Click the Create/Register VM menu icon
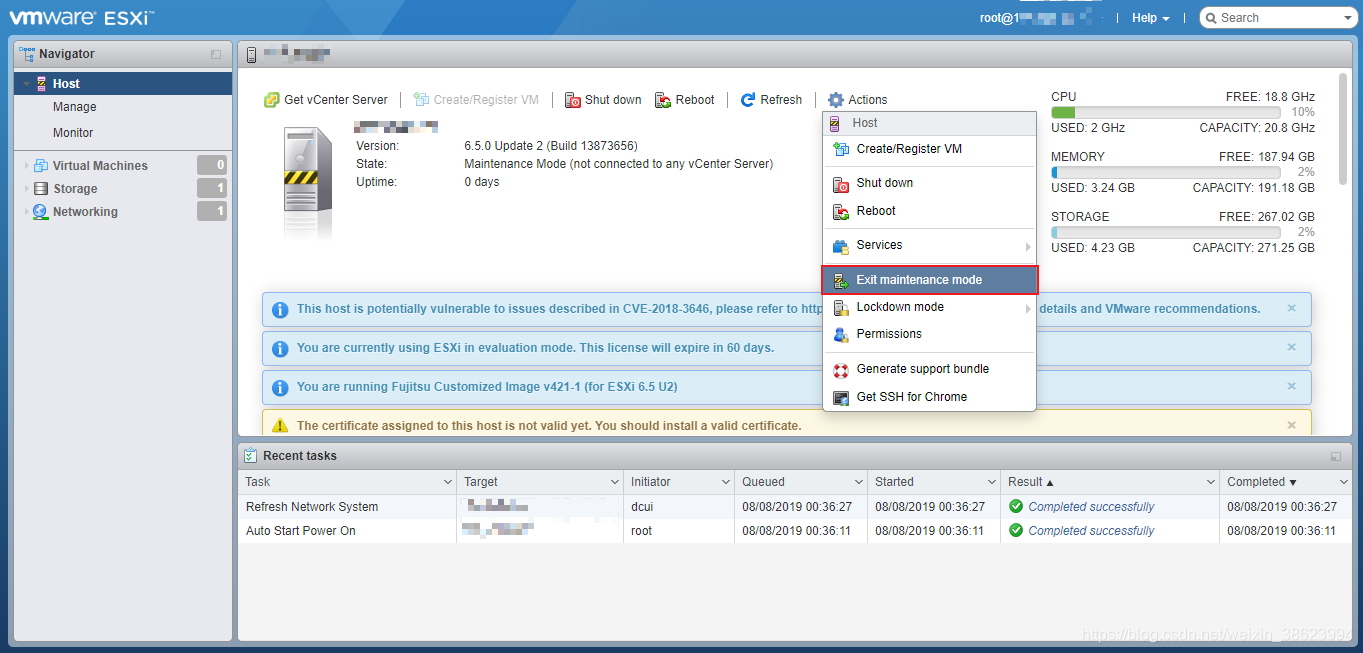This screenshot has height=653, width=1363. [x=841, y=149]
